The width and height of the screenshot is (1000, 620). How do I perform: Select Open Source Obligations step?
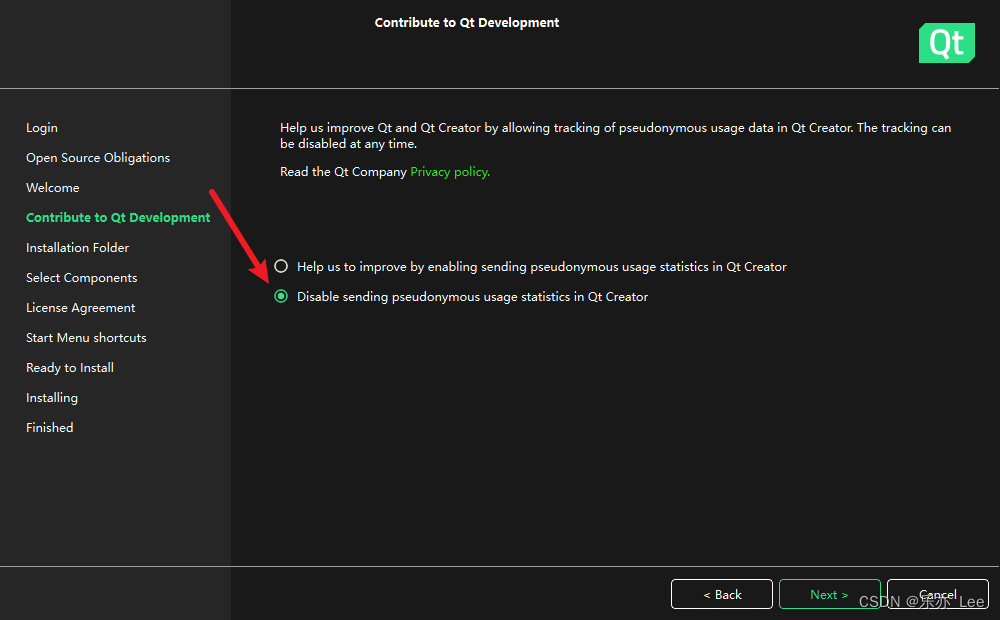pos(98,158)
